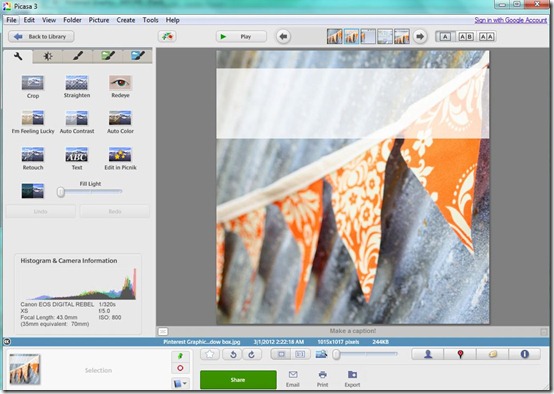Open the File menu
554x394 pixels.
click(11, 20)
